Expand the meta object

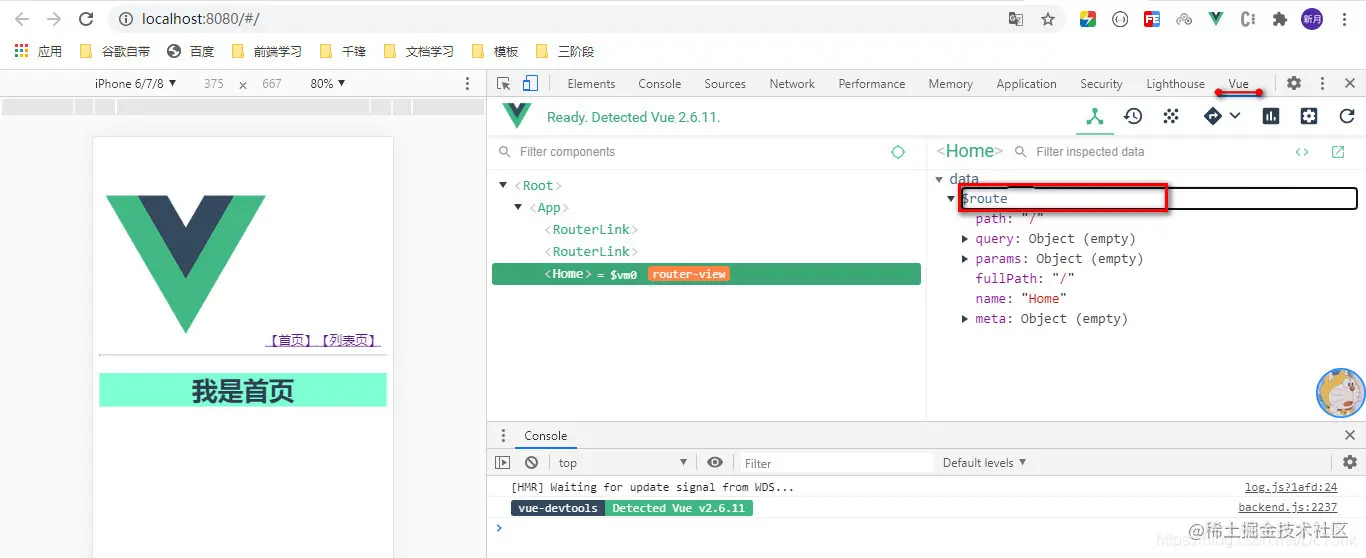pos(965,319)
